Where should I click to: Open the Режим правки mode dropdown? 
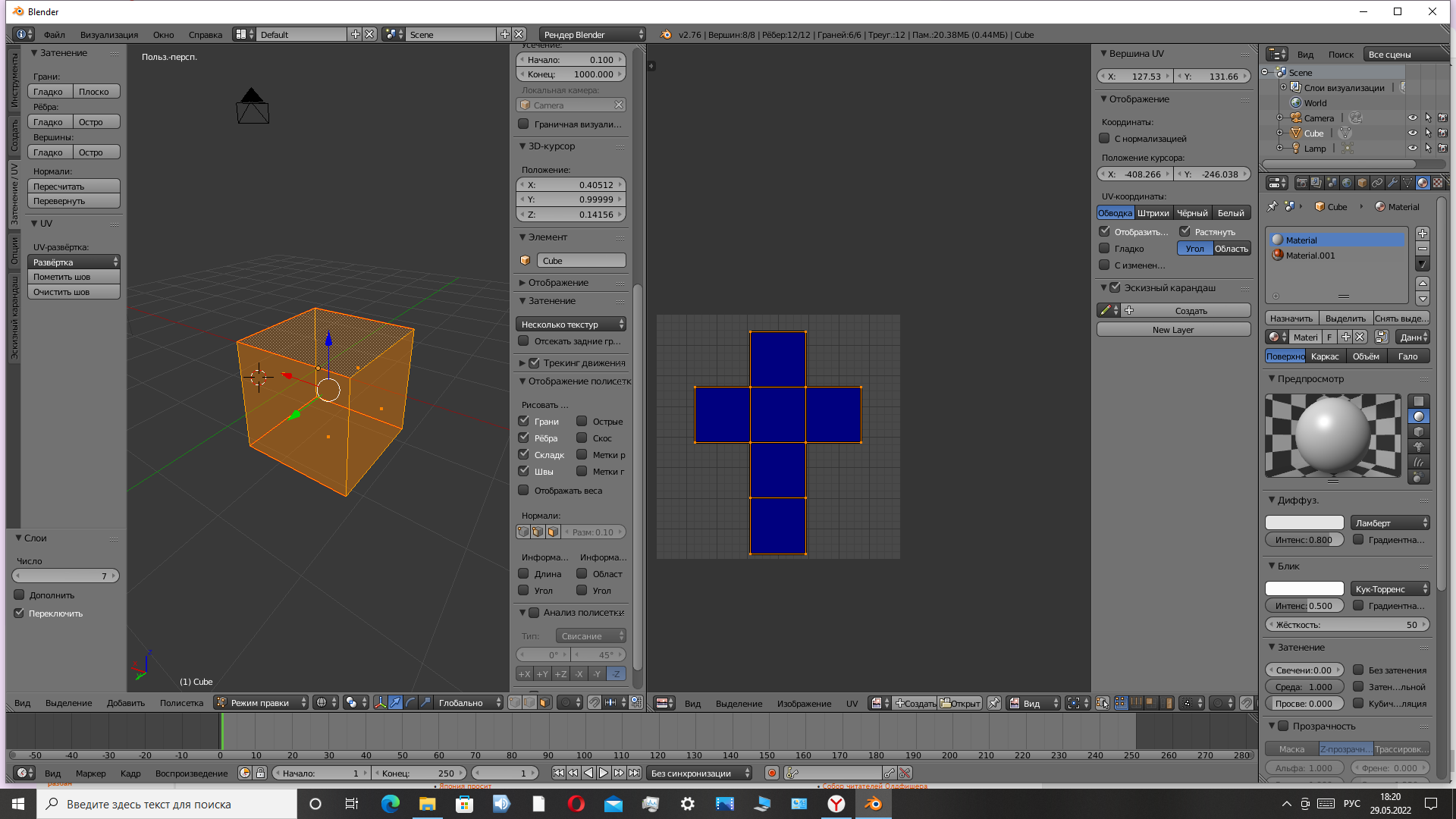point(262,703)
